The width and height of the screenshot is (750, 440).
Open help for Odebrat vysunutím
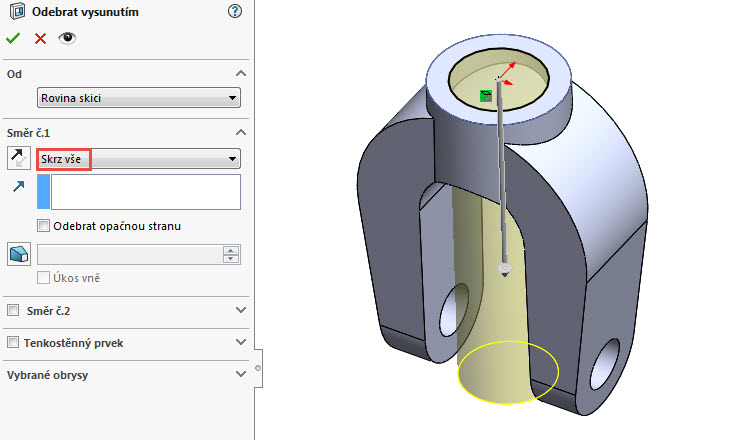click(x=235, y=11)
